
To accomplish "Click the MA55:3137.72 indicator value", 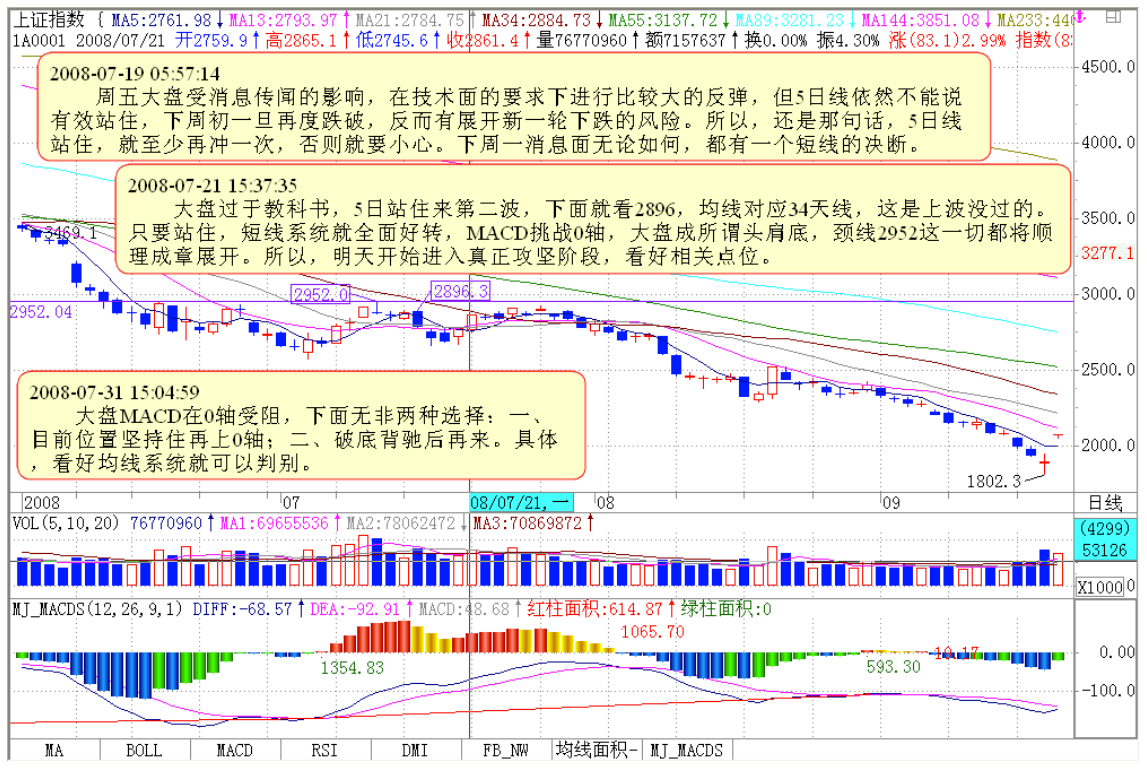I will 663,20.
